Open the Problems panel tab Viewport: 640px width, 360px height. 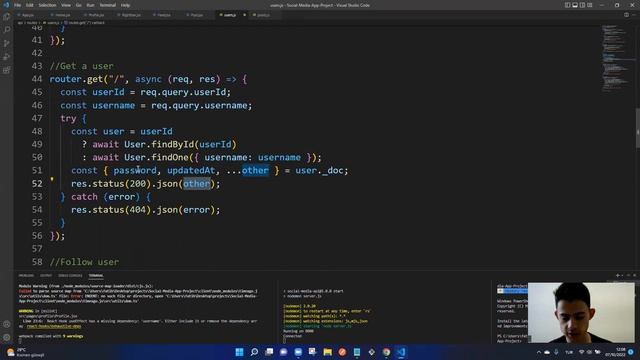tap(26, 276)
